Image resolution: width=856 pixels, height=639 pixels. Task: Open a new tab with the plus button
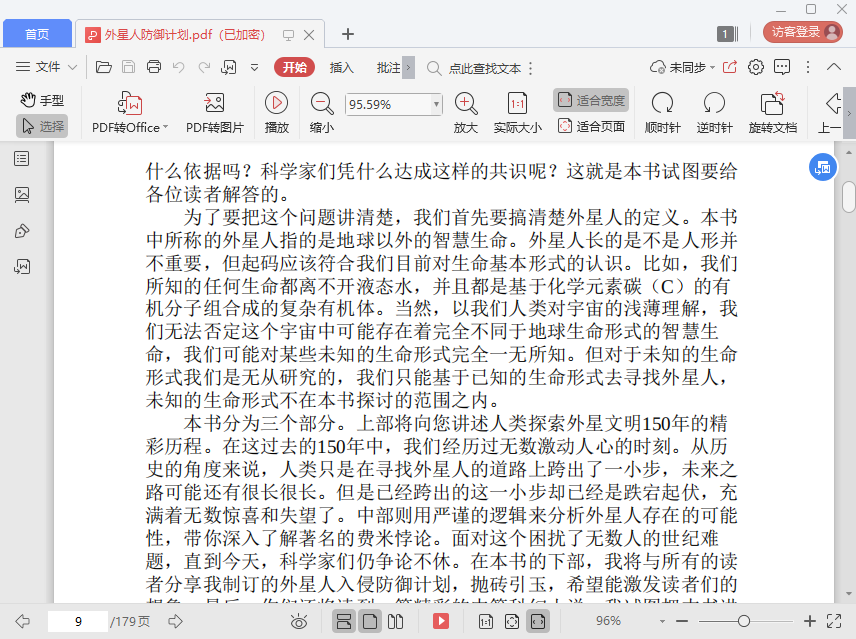(348, 34)
